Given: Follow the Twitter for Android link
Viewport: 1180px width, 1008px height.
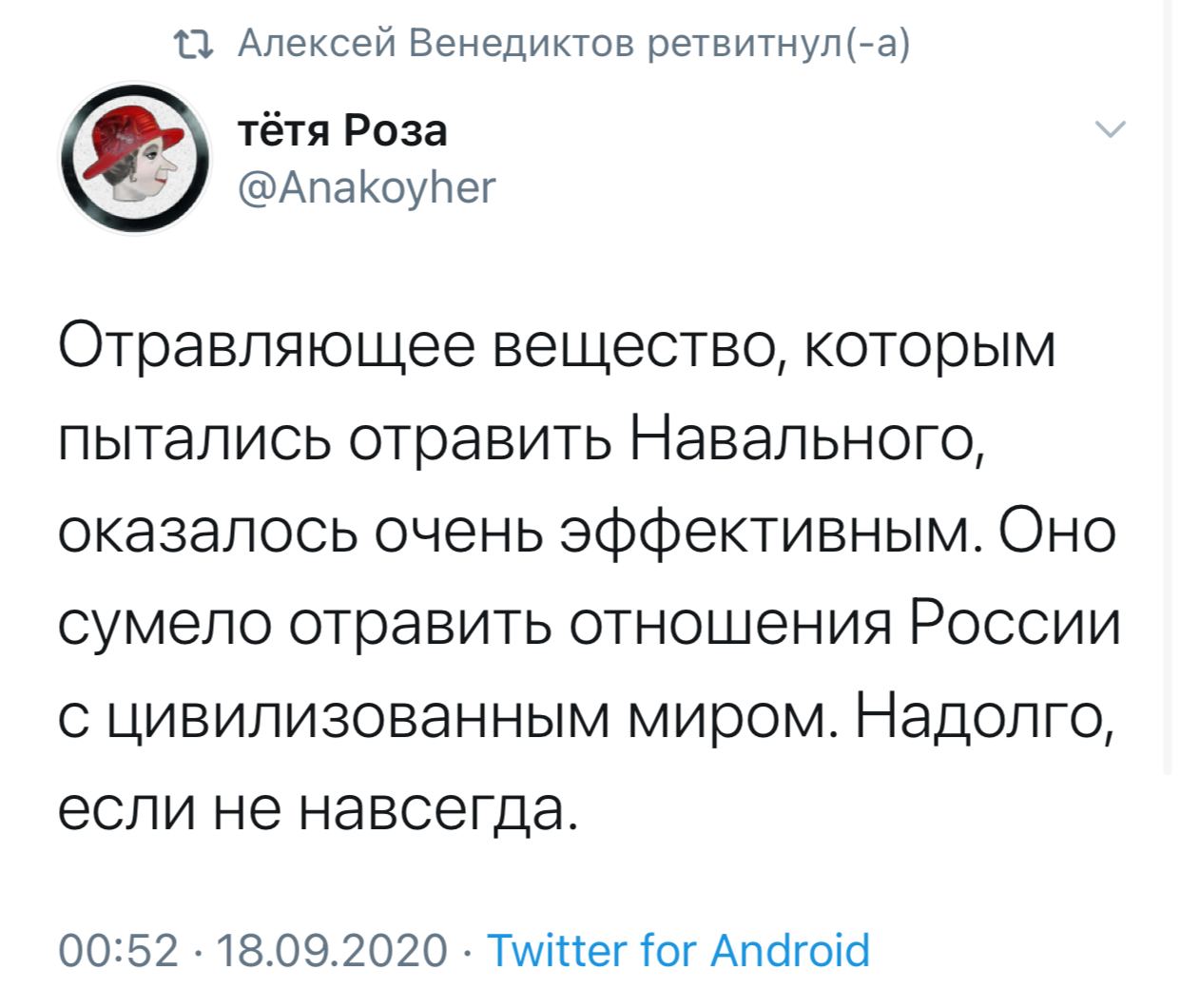Looking at the screenshot, I should point(678,949).
